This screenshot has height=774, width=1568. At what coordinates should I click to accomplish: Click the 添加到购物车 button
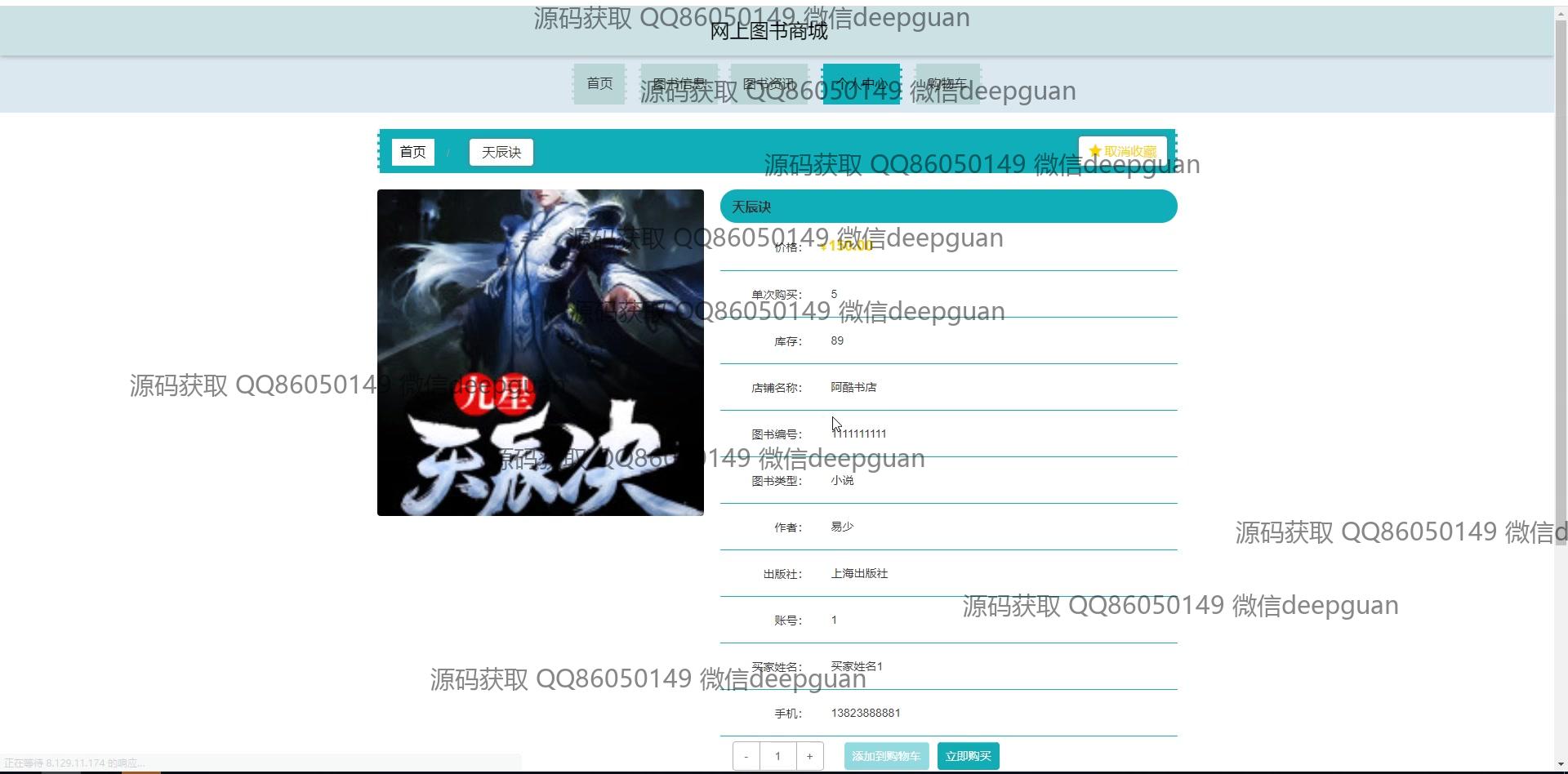point(886,756)
